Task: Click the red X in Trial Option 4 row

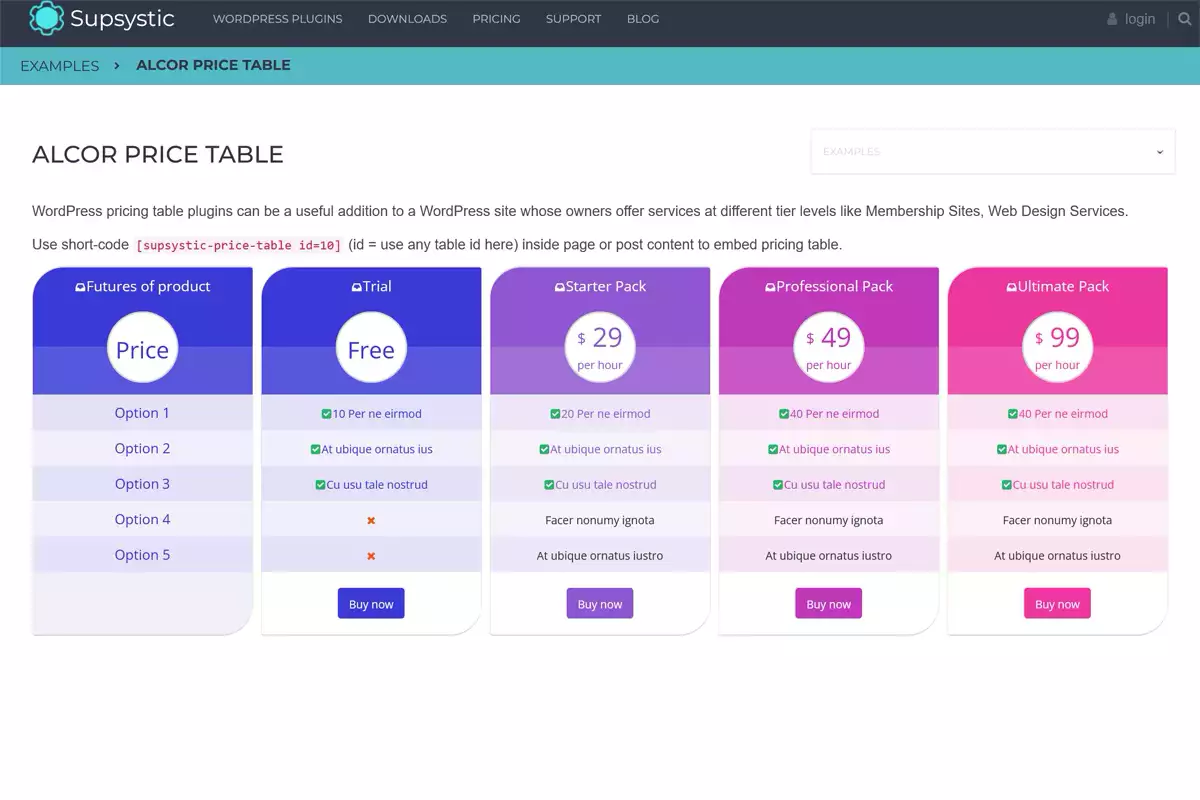Action: coord(371,521)
